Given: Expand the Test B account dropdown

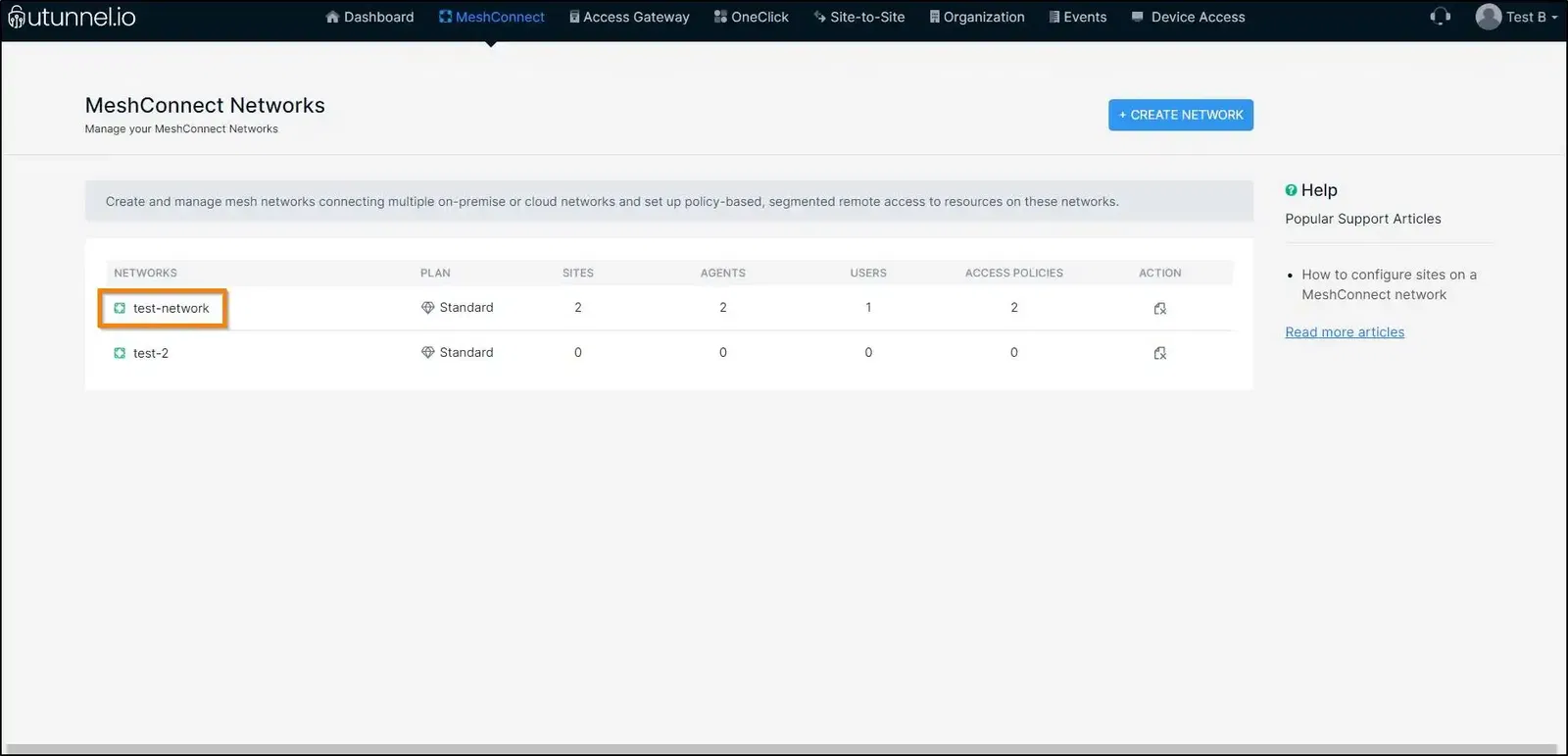Looking at the screenshot, I should (x=1532, y=17).
